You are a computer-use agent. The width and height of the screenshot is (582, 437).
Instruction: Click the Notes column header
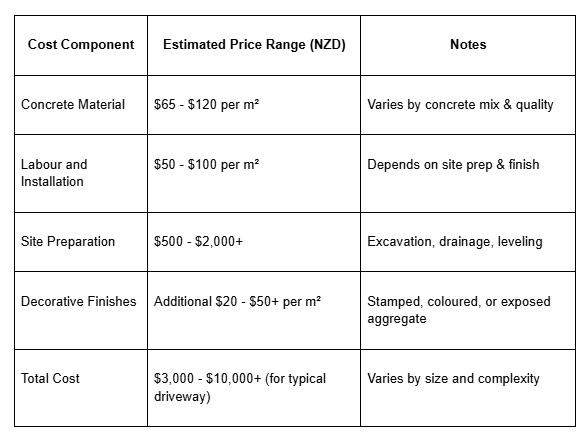468,45
